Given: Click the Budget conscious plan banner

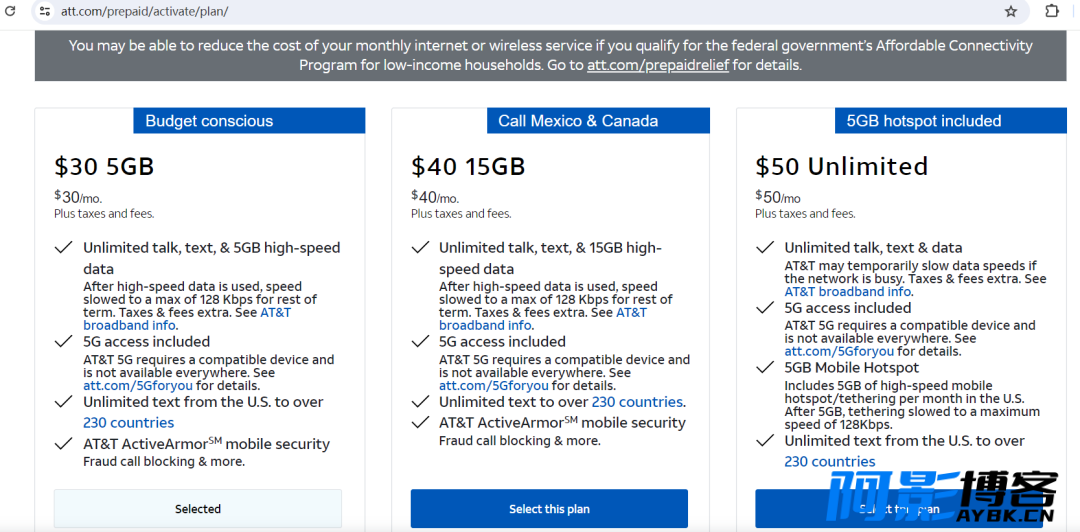Looking at the screenshot, I should click(x=249, y=121).
